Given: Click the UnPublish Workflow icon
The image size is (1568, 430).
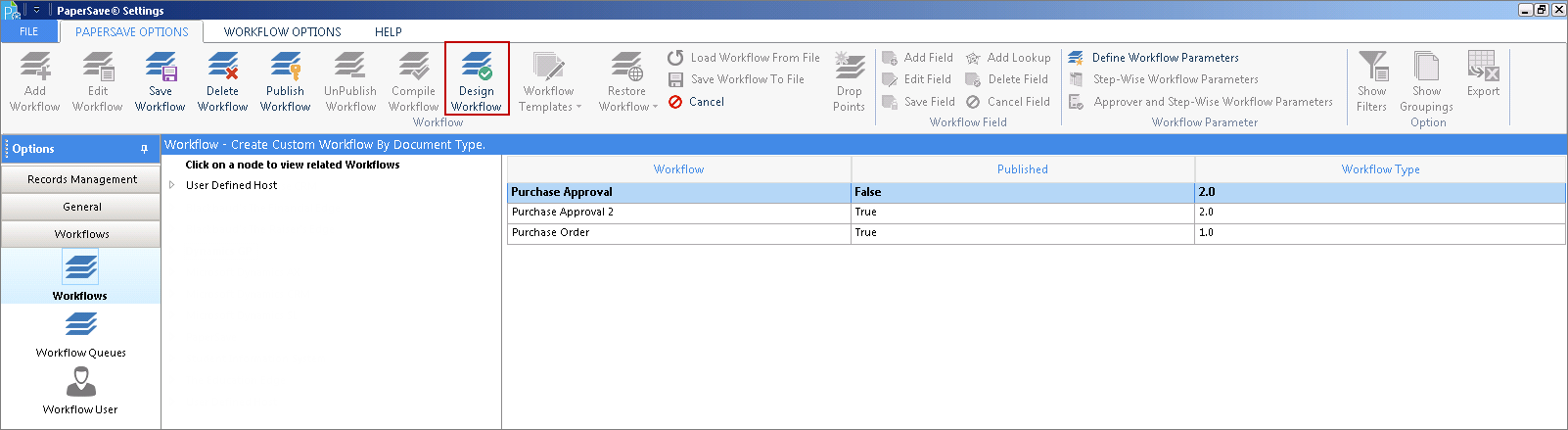Looking at the screenshot, I should (350, 81).
